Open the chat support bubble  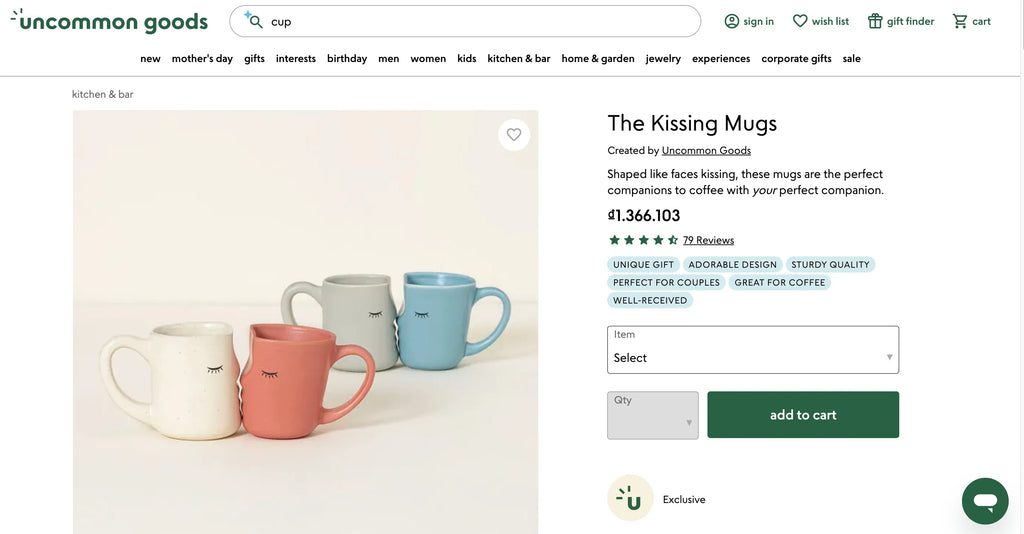click(985, 501)
